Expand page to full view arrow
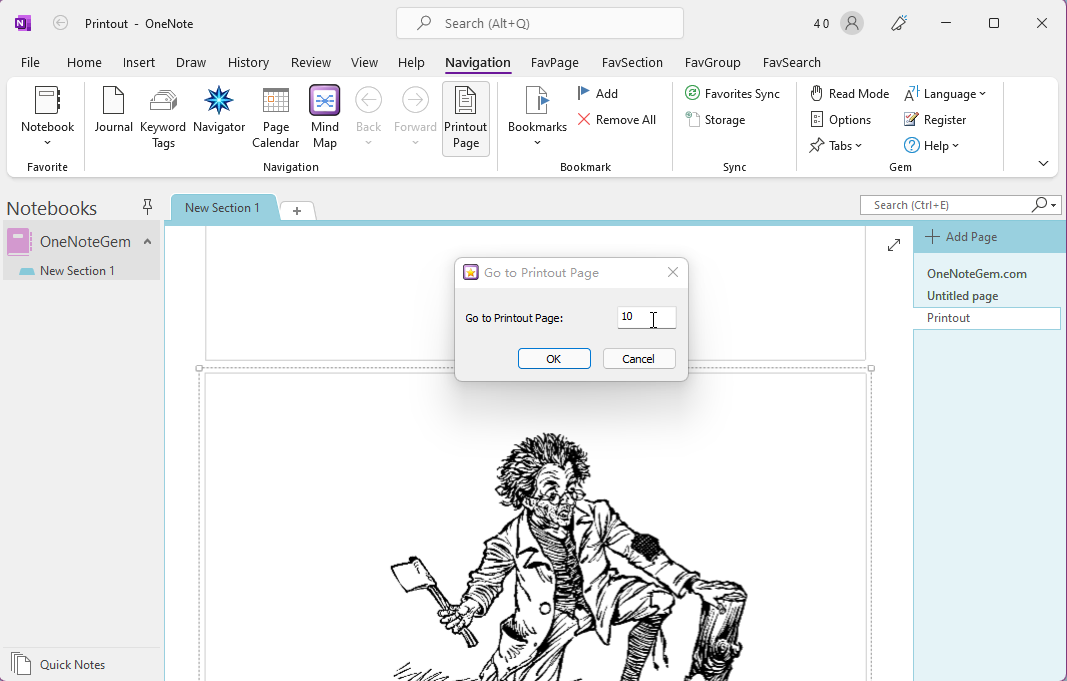Viewport: 1067px width, 681px height. pyautogui.click(x=893, y=245)
